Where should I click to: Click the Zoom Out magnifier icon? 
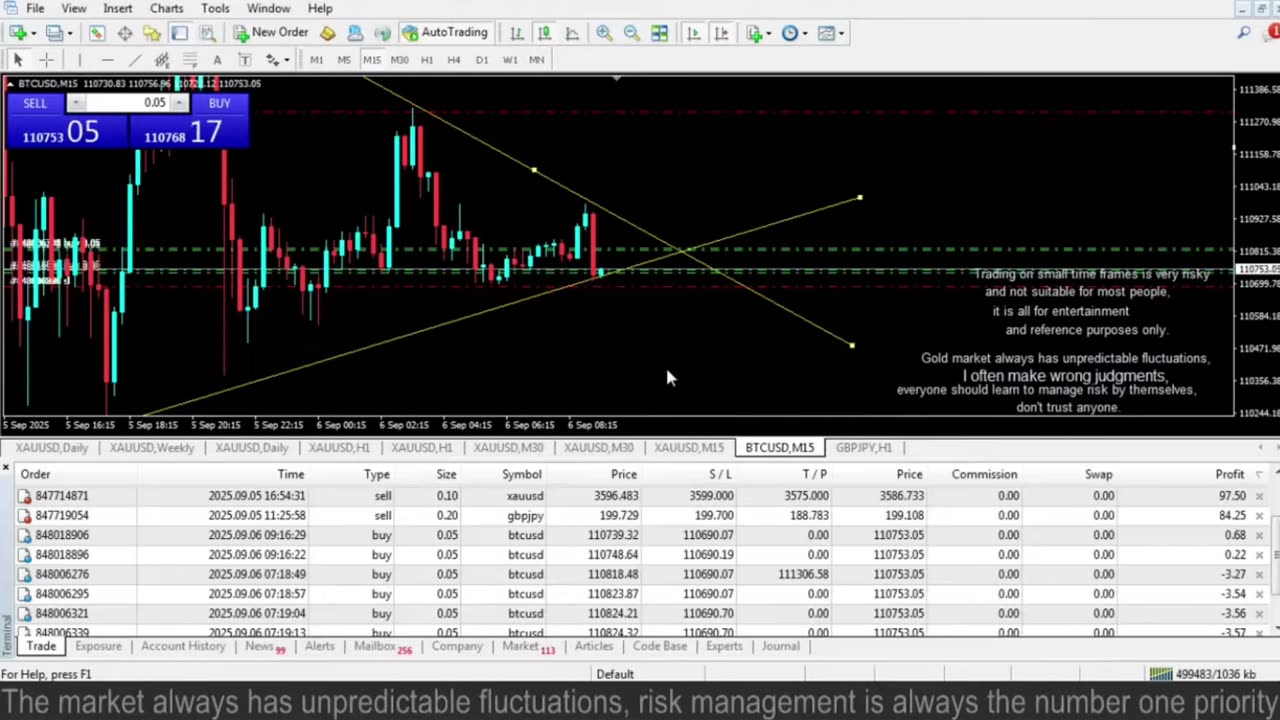click(632, 33)
